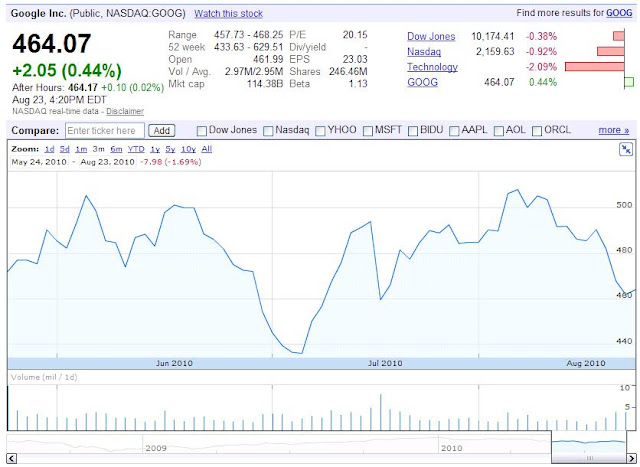This screenshot has height=467, width=640.
Task: Open the Nasdaq index link
Action: 424,51
